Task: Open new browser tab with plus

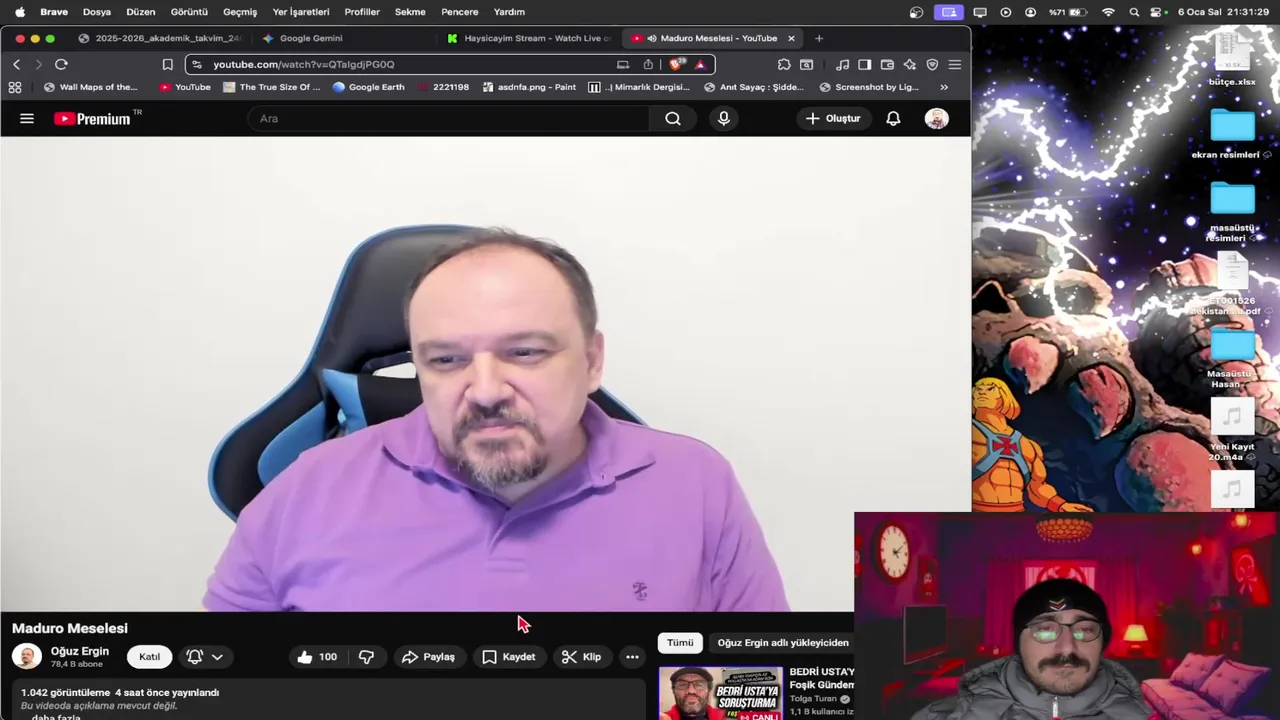Action: (819, 38)
